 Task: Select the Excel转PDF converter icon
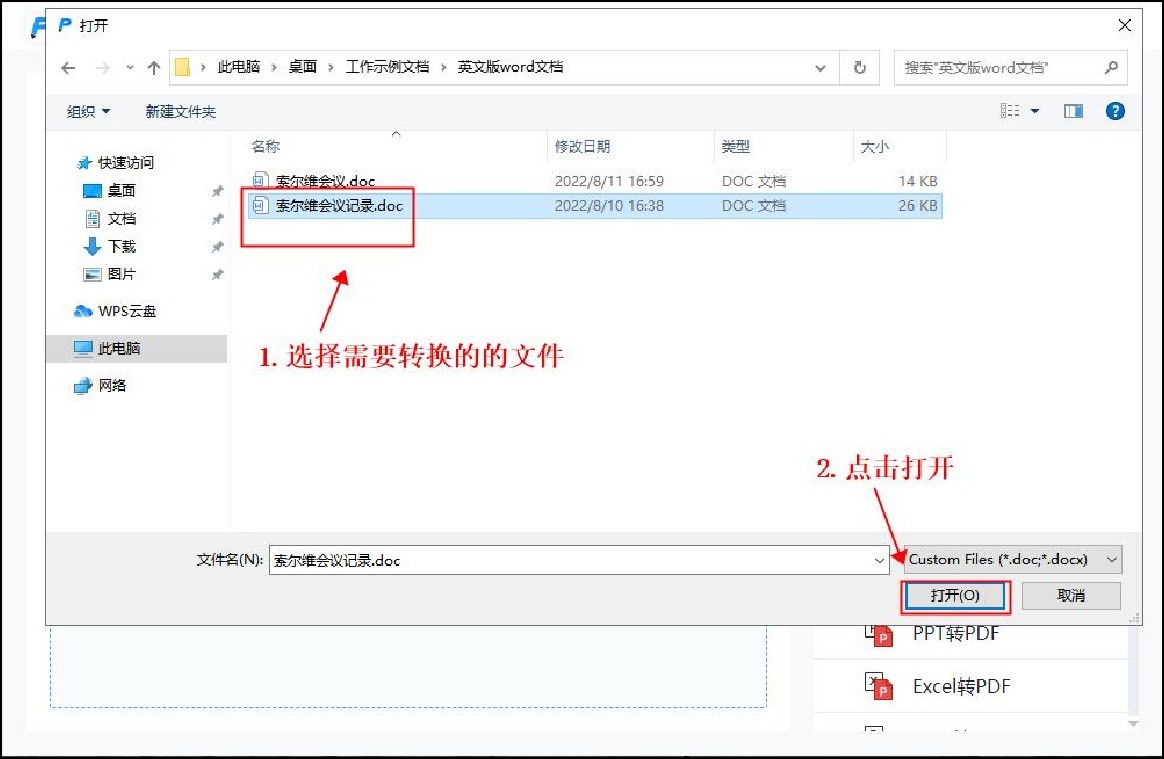point(881,686)
